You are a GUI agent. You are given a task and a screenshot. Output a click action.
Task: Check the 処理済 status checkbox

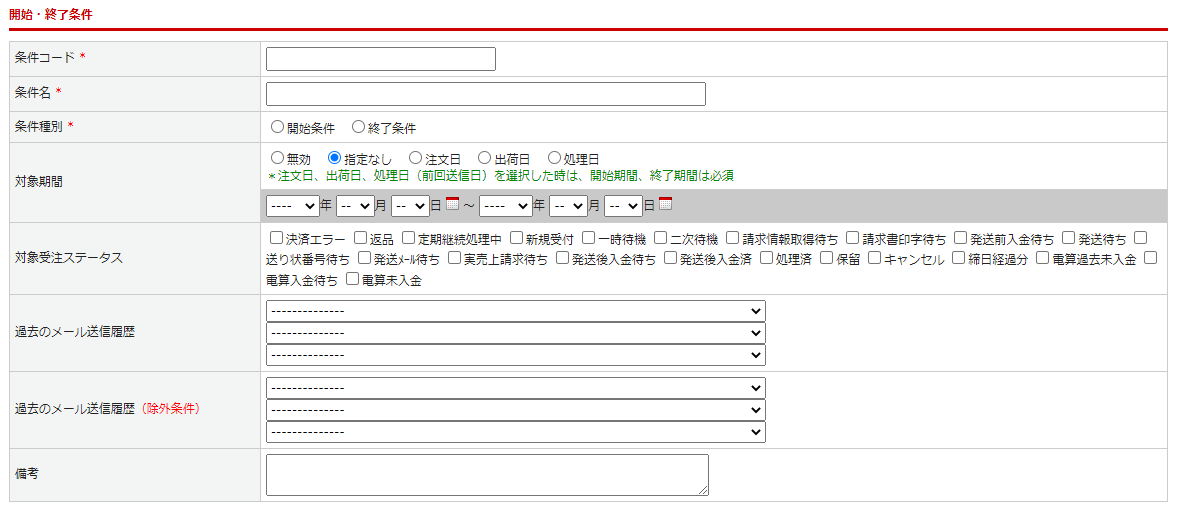coord(767,258)
